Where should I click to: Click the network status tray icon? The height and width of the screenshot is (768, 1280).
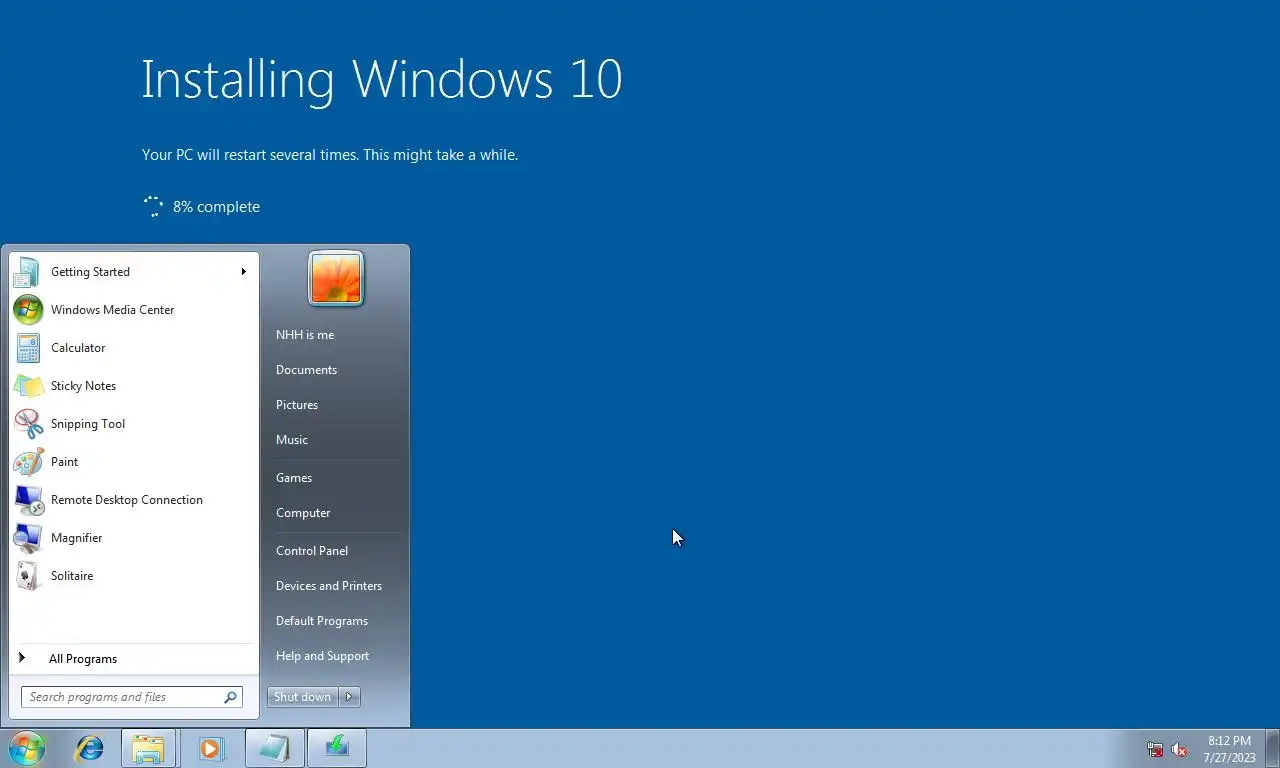coord(1155,749)
